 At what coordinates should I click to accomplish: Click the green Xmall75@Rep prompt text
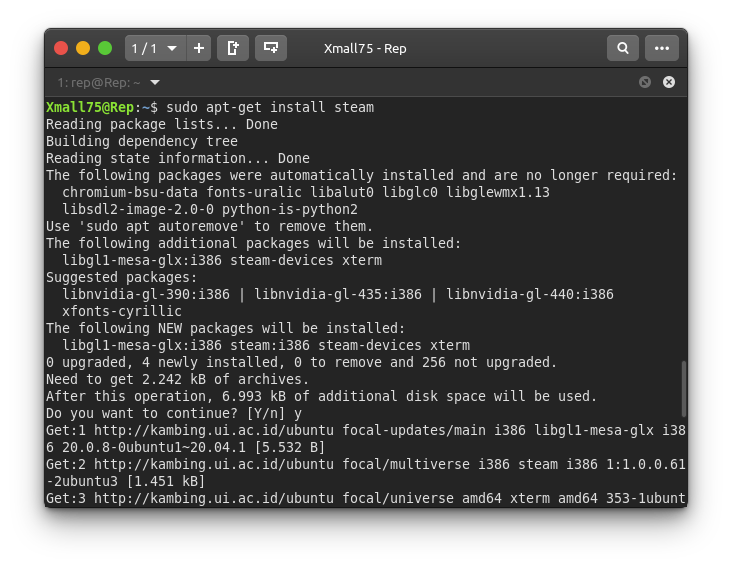90,107
